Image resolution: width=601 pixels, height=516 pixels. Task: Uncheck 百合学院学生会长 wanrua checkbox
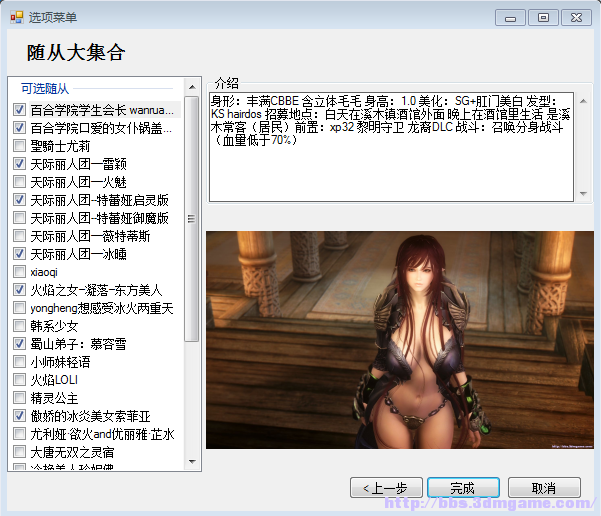pos(19,110)
